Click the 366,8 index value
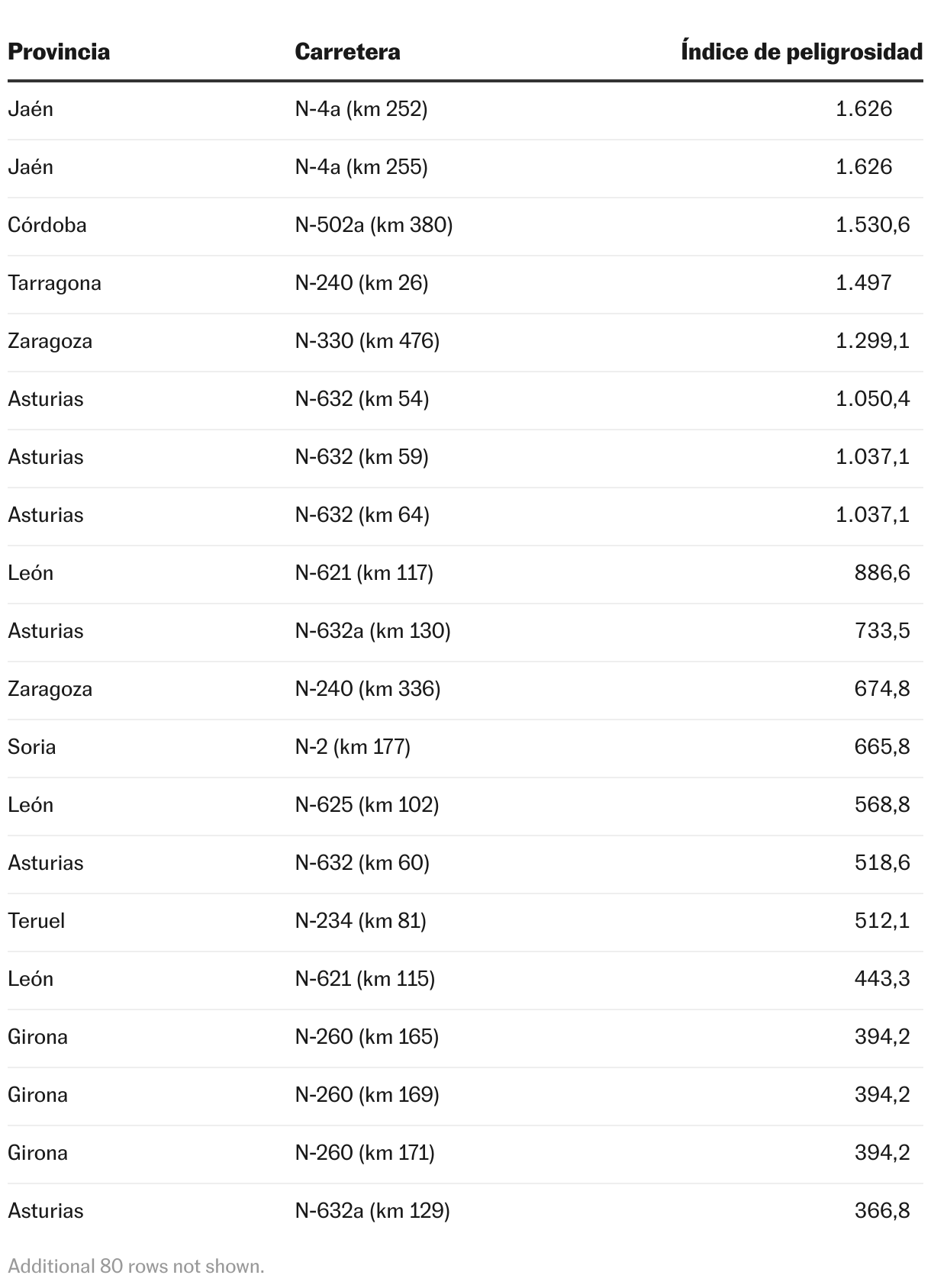 [x=881, y=1211]
